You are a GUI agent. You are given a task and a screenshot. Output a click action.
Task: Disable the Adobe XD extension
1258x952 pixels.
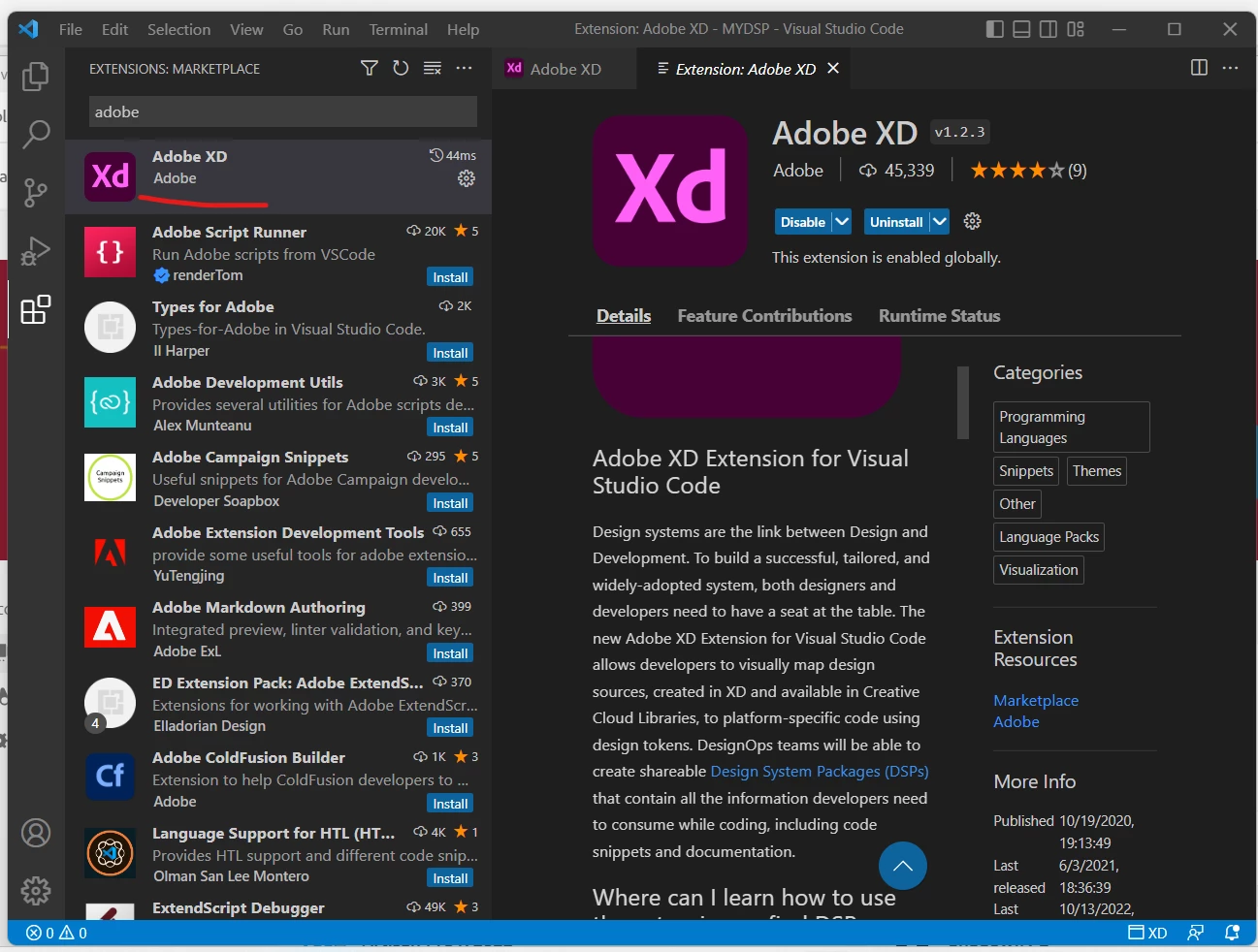point(803,222)
